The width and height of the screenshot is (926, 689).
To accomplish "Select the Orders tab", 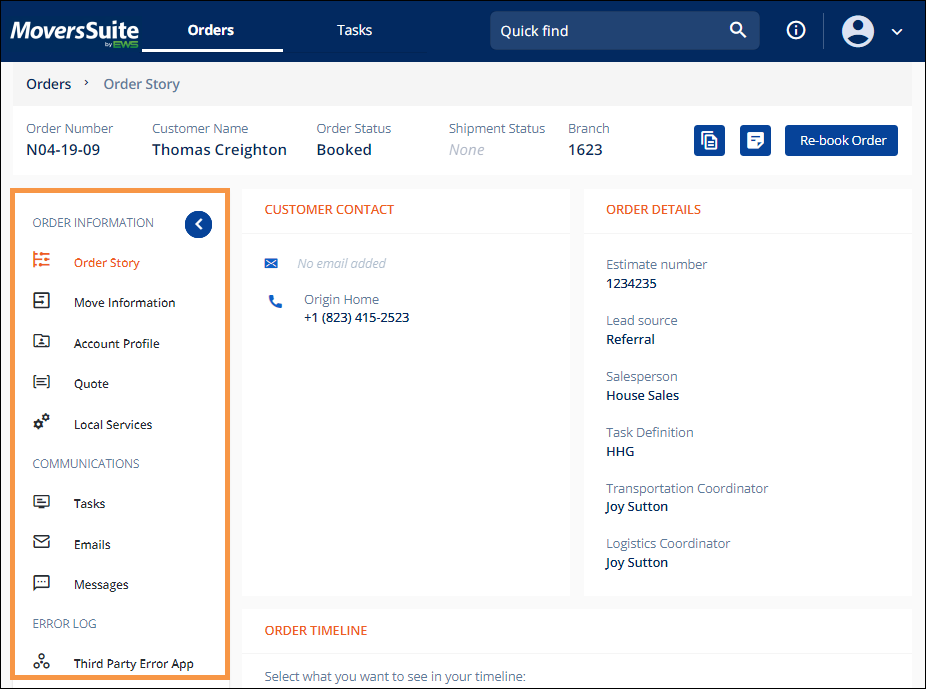I will [x=210, y=30].
